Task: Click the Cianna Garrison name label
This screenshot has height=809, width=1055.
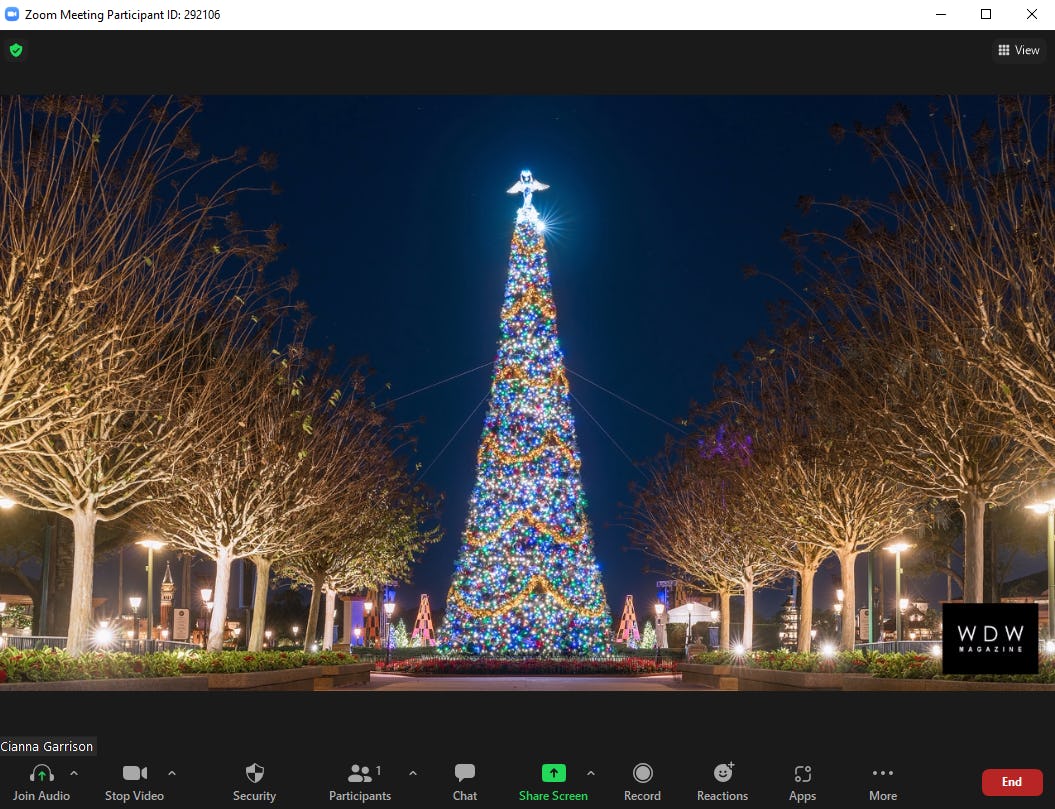Action: pyautogui.click(x=47, y=746)
